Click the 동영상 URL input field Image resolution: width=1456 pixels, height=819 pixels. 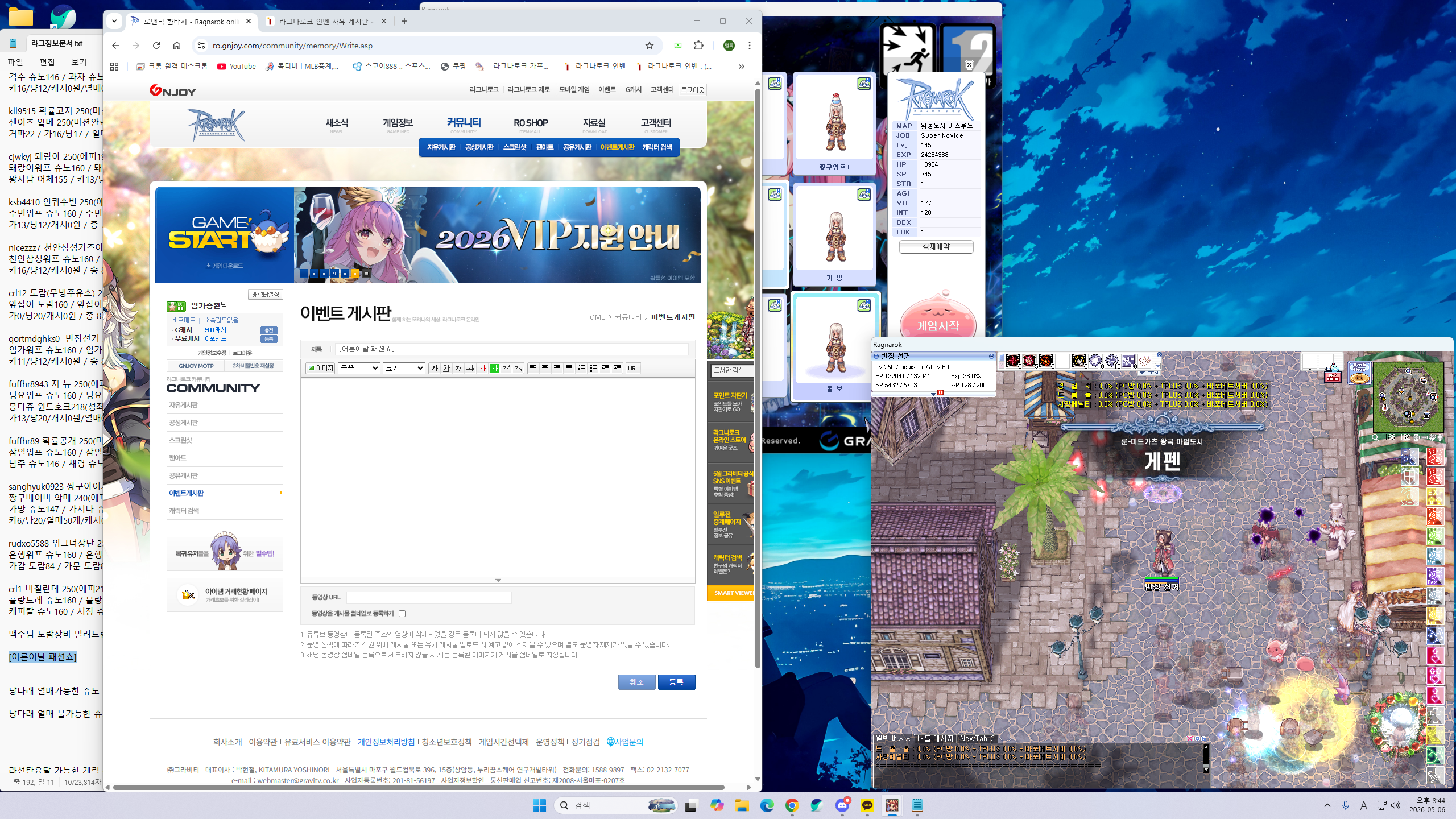pos(429,597)
